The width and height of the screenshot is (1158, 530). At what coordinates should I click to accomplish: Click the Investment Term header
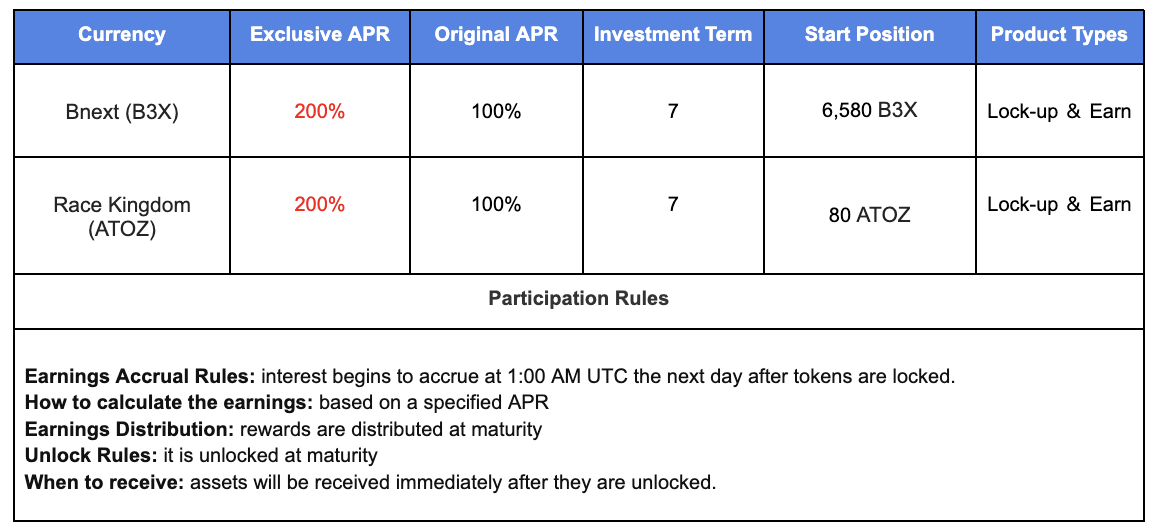point(672,35)
